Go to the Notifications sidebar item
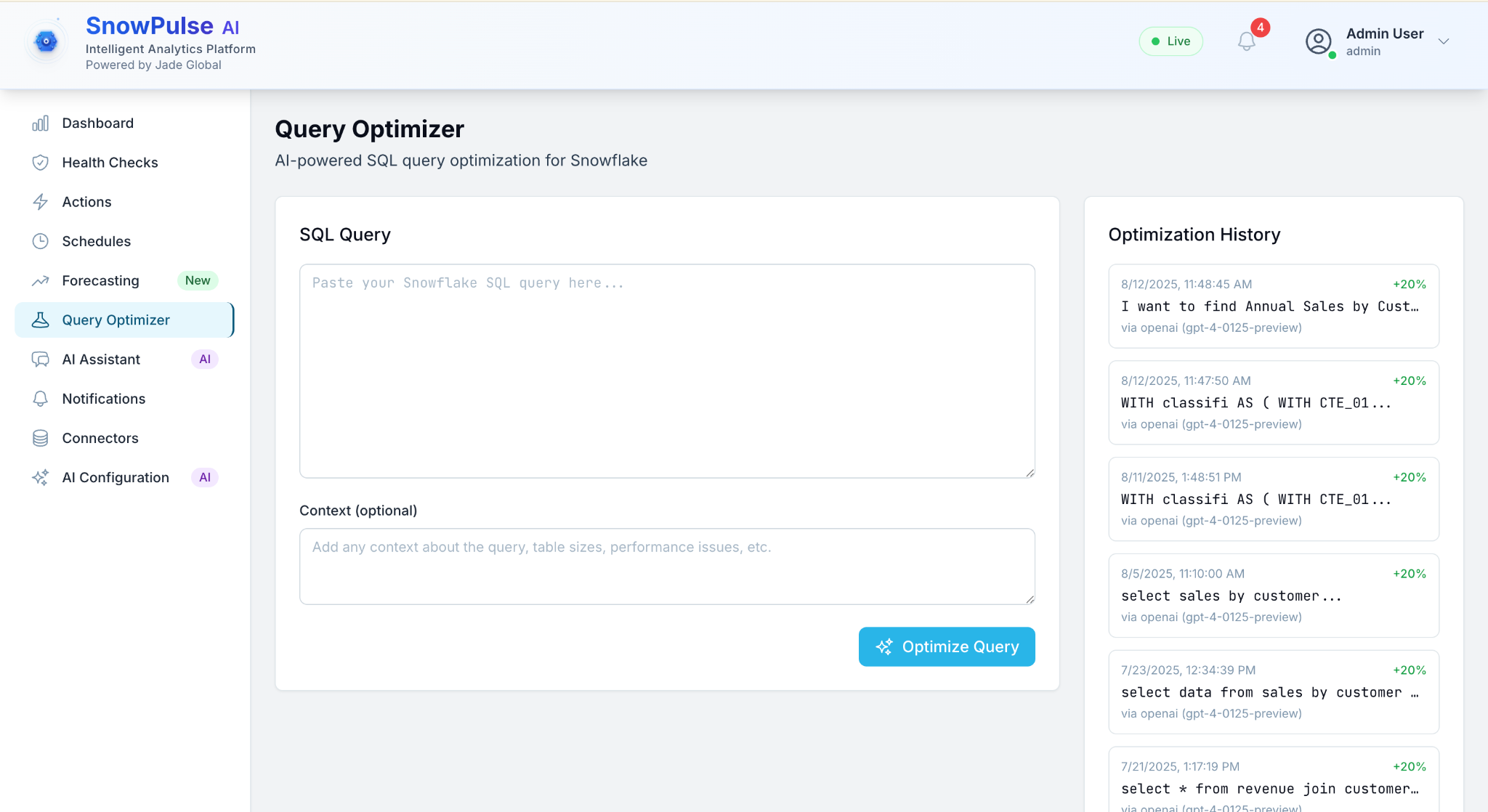The width and height of the screenshot is (1488, 812). [x=104, y=399]
